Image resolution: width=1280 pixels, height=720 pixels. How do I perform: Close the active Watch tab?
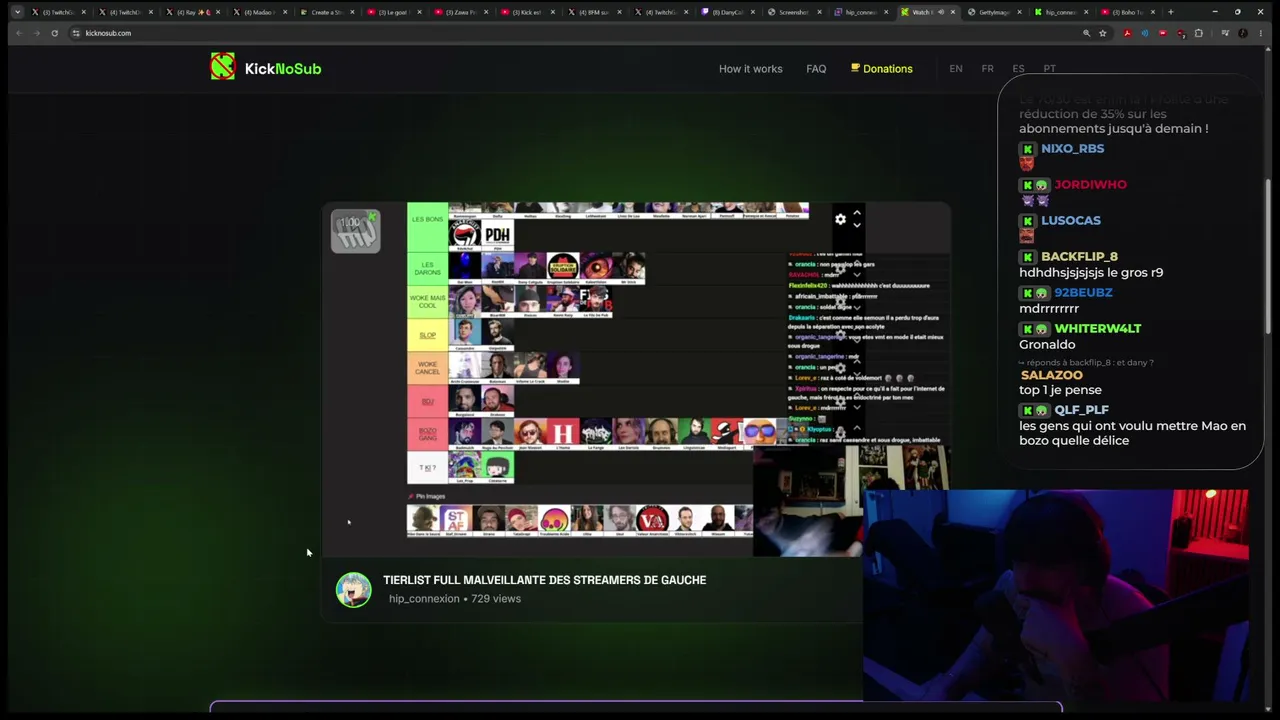click(x=954, y=12)
